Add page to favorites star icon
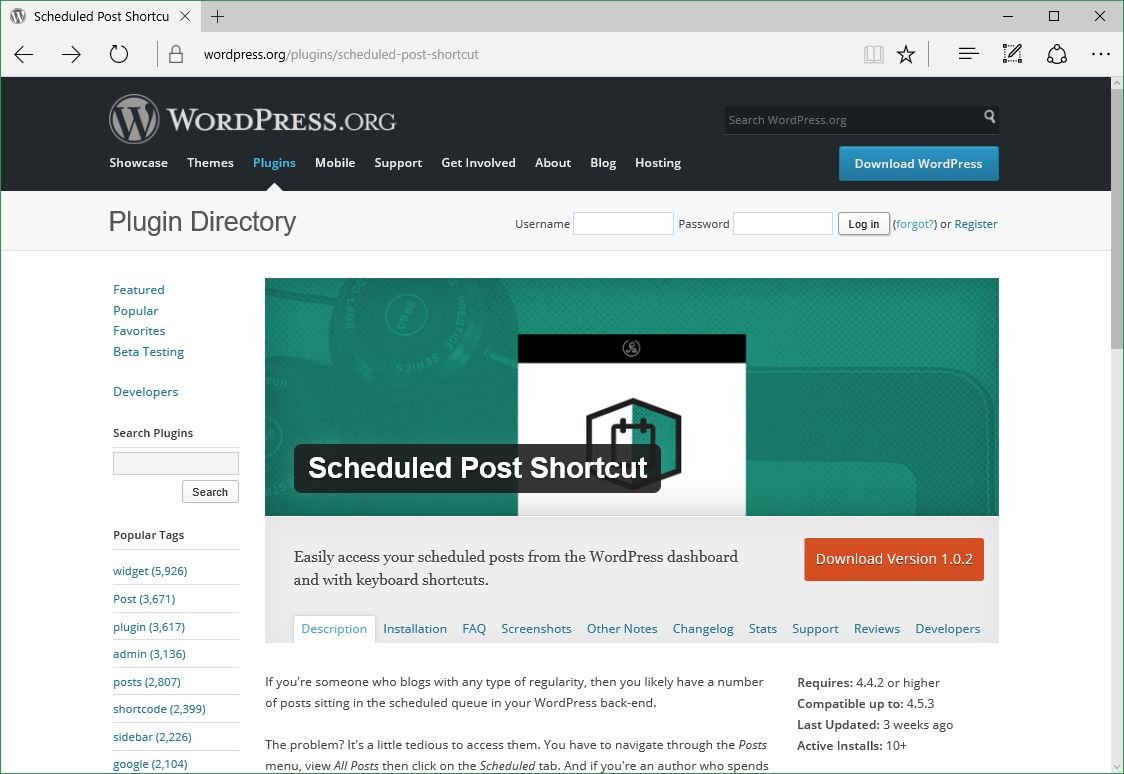The image size is (1124, 774). tap(906, 54)
